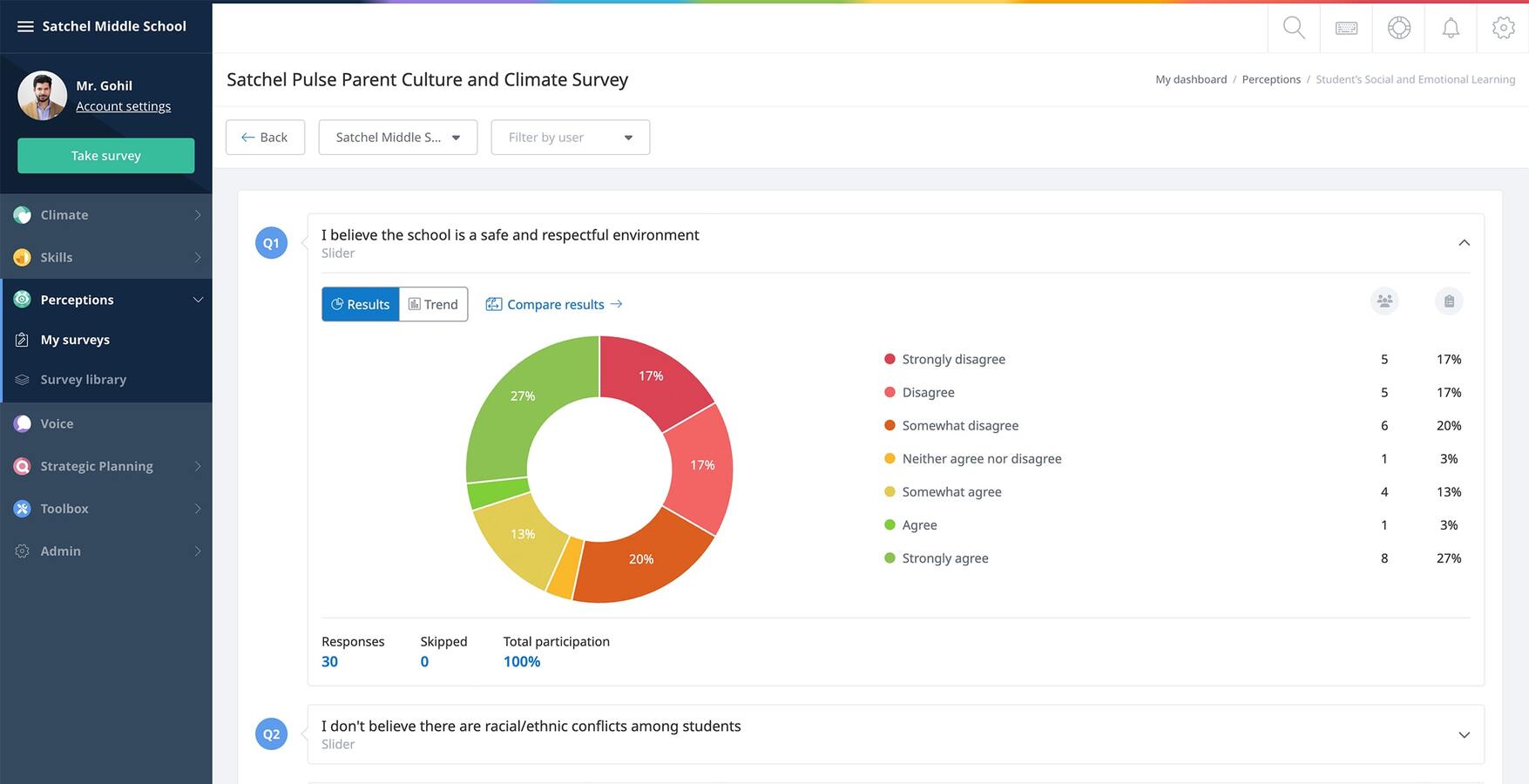Click the keyboard icon in the top bar

pyautogui.click(x=1346, y=28)
